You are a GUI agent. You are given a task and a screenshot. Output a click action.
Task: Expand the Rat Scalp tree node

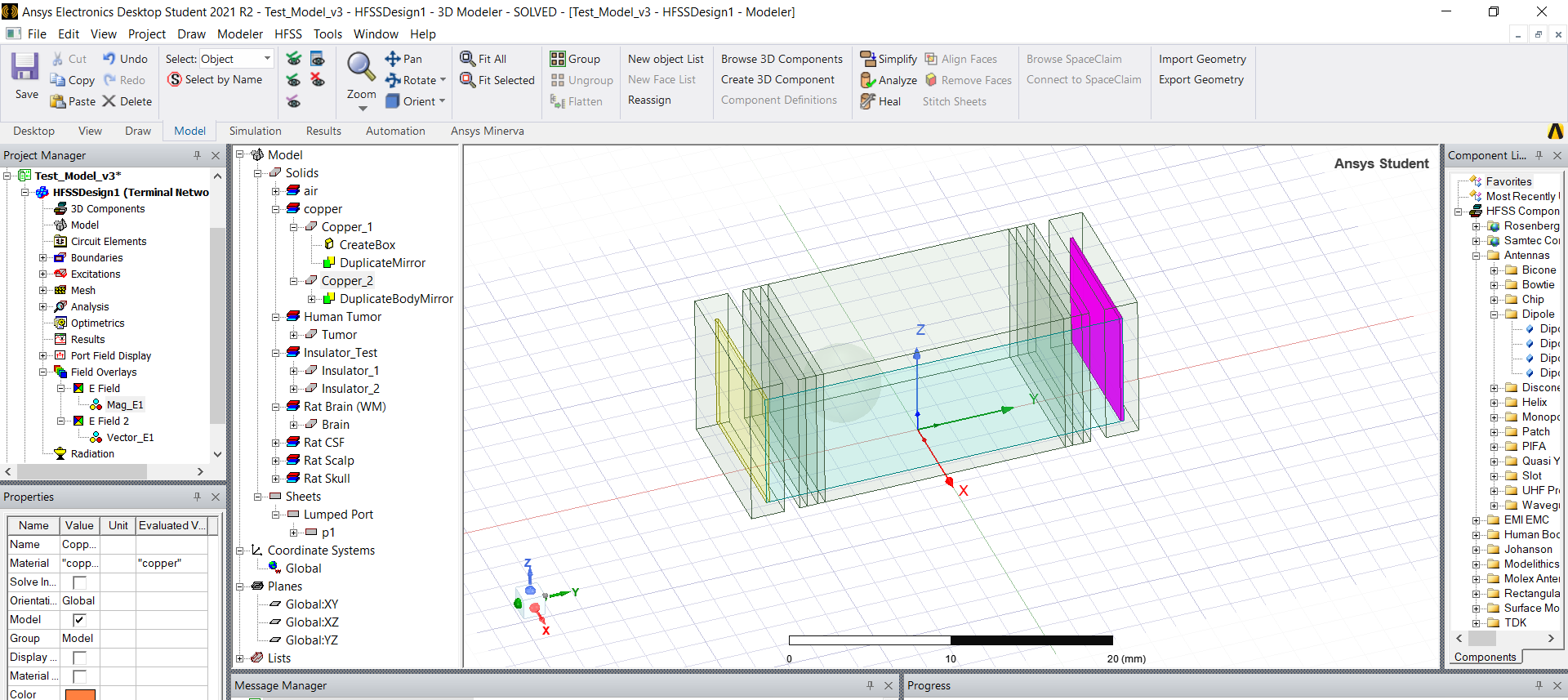tap(276, 461)
